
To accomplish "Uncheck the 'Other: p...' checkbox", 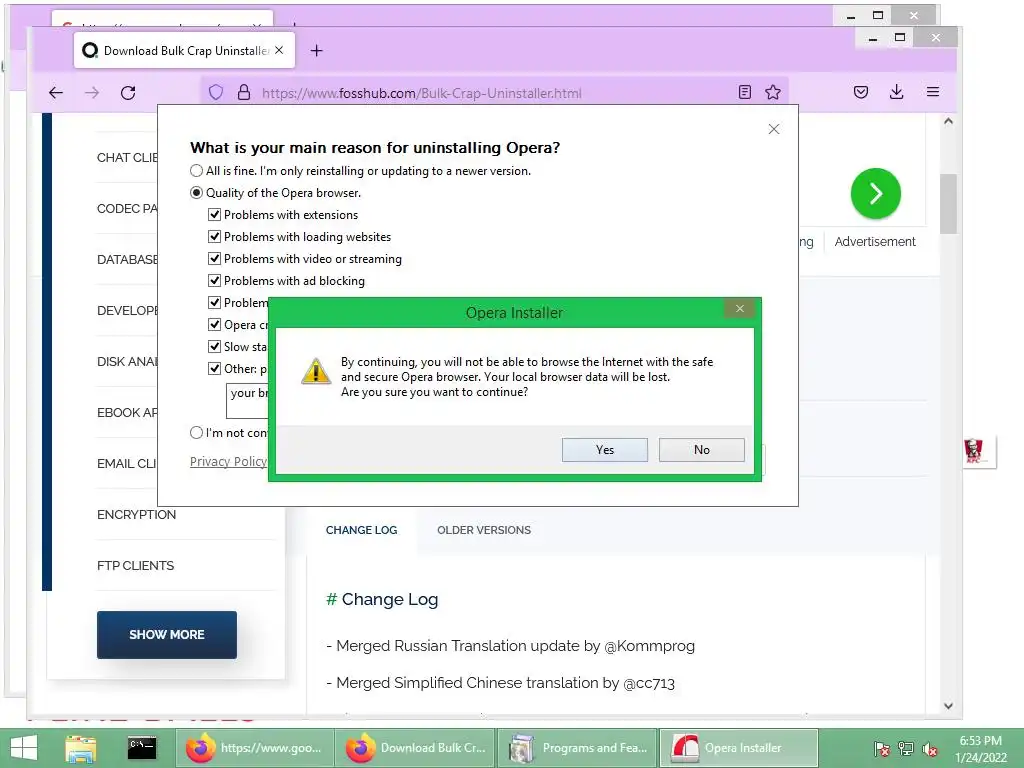I will (x=214, y=368).
